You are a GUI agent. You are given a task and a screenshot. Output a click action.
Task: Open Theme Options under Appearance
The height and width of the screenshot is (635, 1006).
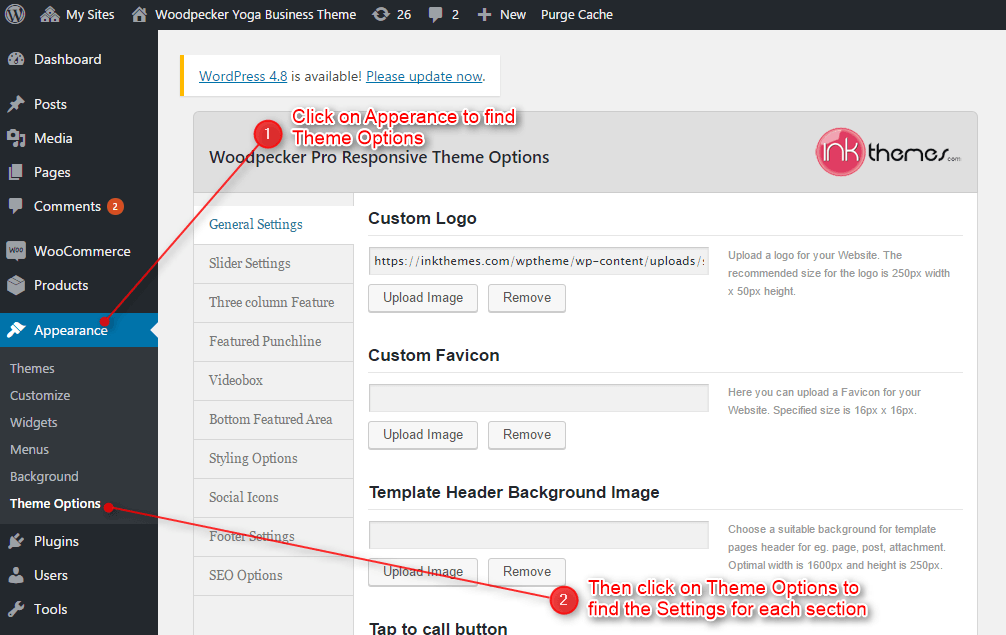pyautogui.click(x=55, y=503)
